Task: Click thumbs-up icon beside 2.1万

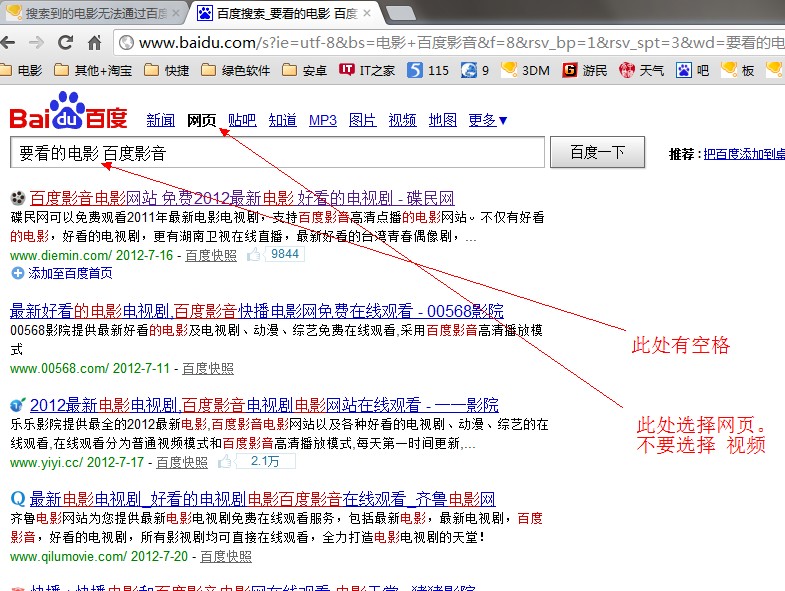Action: click(x=225, y=461)
